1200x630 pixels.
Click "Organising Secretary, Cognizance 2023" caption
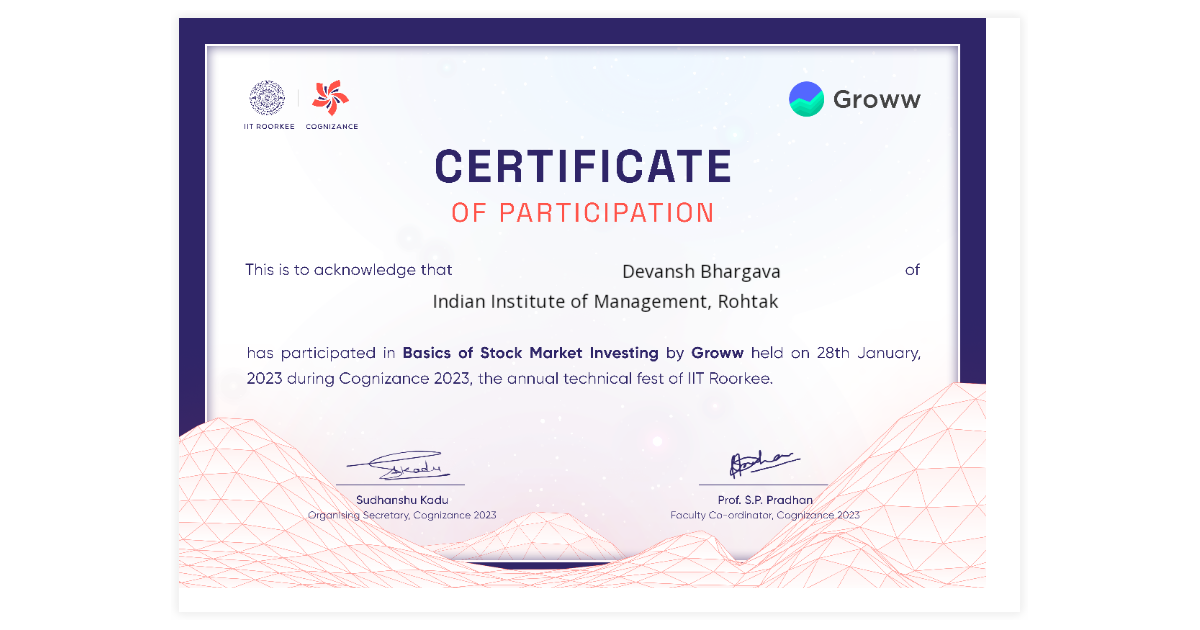pos(402,515)
